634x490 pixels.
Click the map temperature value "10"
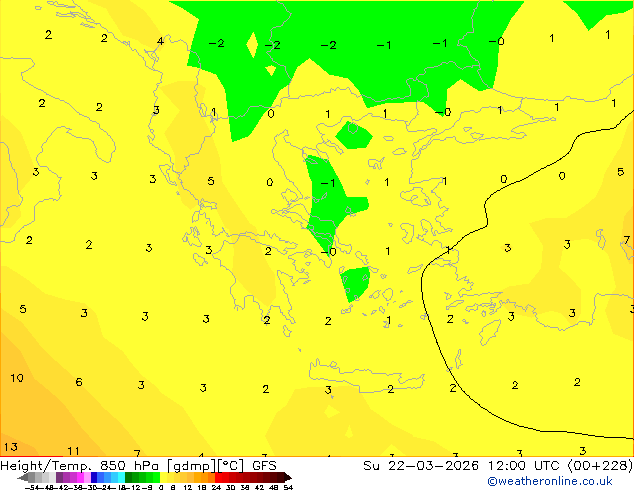(x=17, y=378)
